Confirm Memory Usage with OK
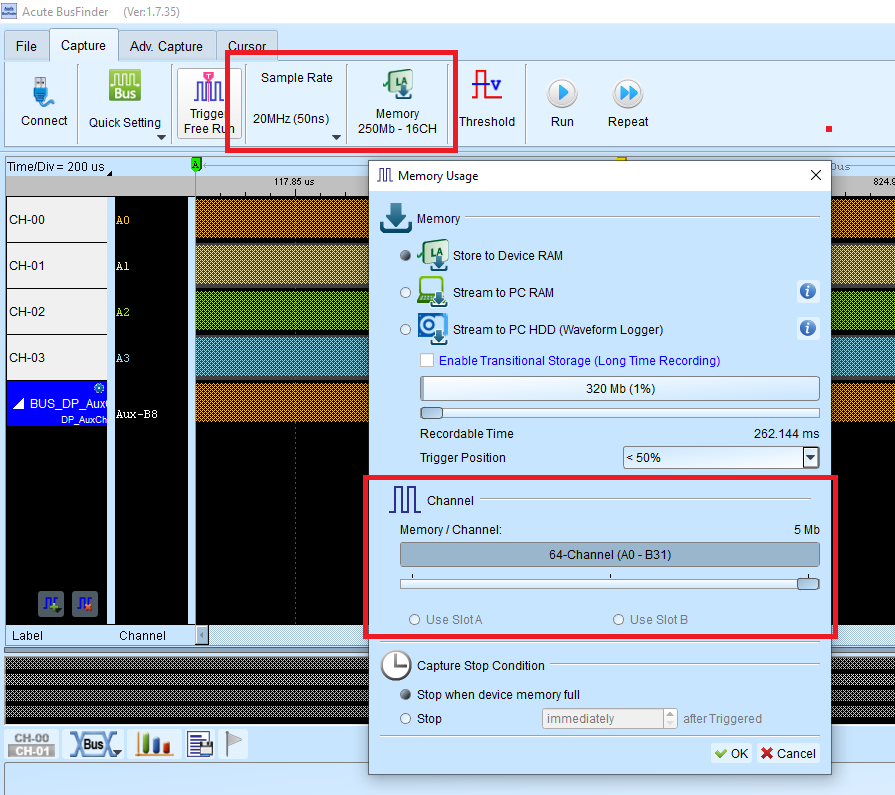 coord(732,753)
